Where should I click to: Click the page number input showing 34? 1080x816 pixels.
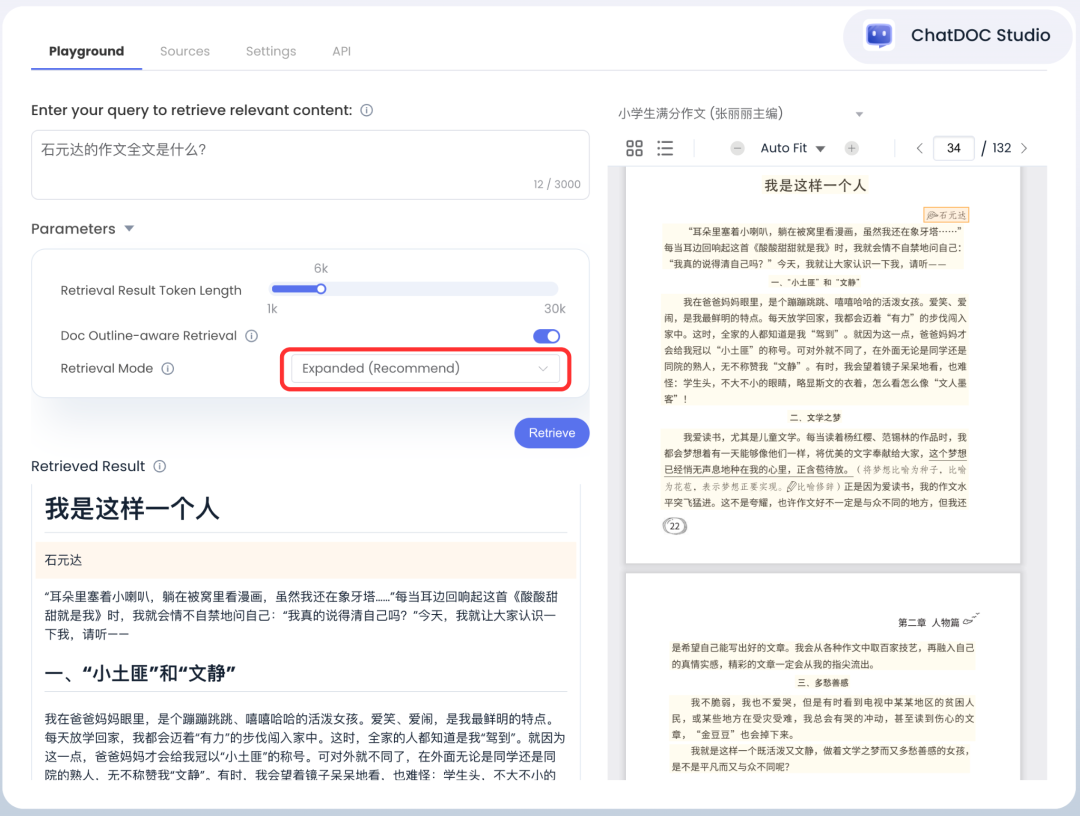pos(953,147)
